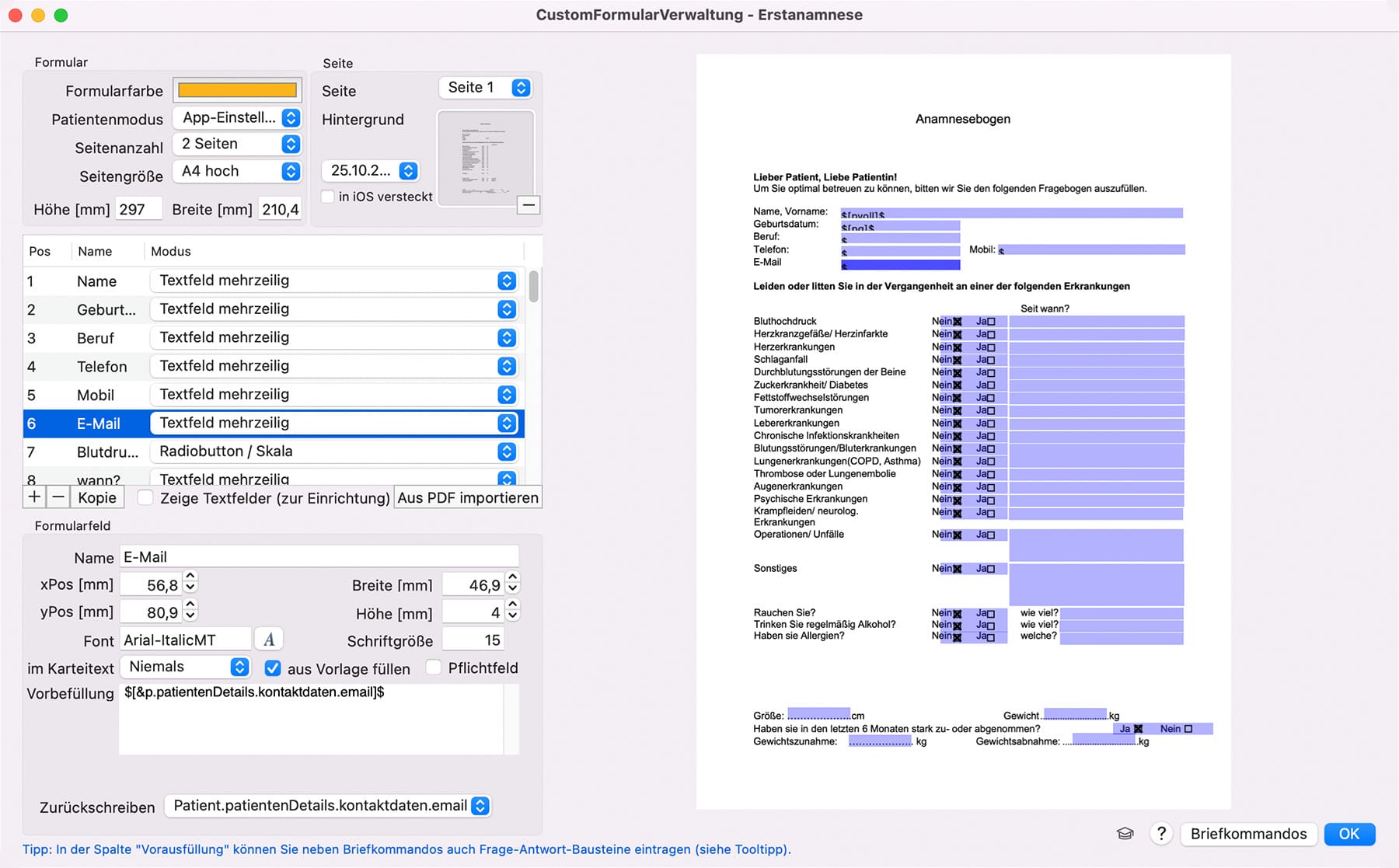Viewport: 1399px width, 868px height.
Task: Click the minus icon below the field list
Action: point(58,497)
